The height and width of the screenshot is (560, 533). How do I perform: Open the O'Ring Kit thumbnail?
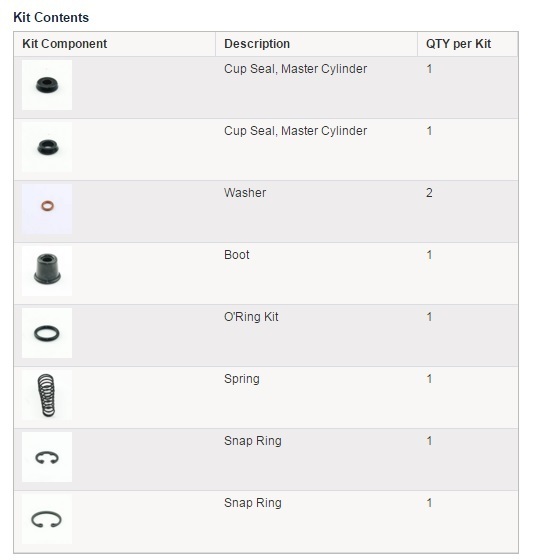pos(47,333)
